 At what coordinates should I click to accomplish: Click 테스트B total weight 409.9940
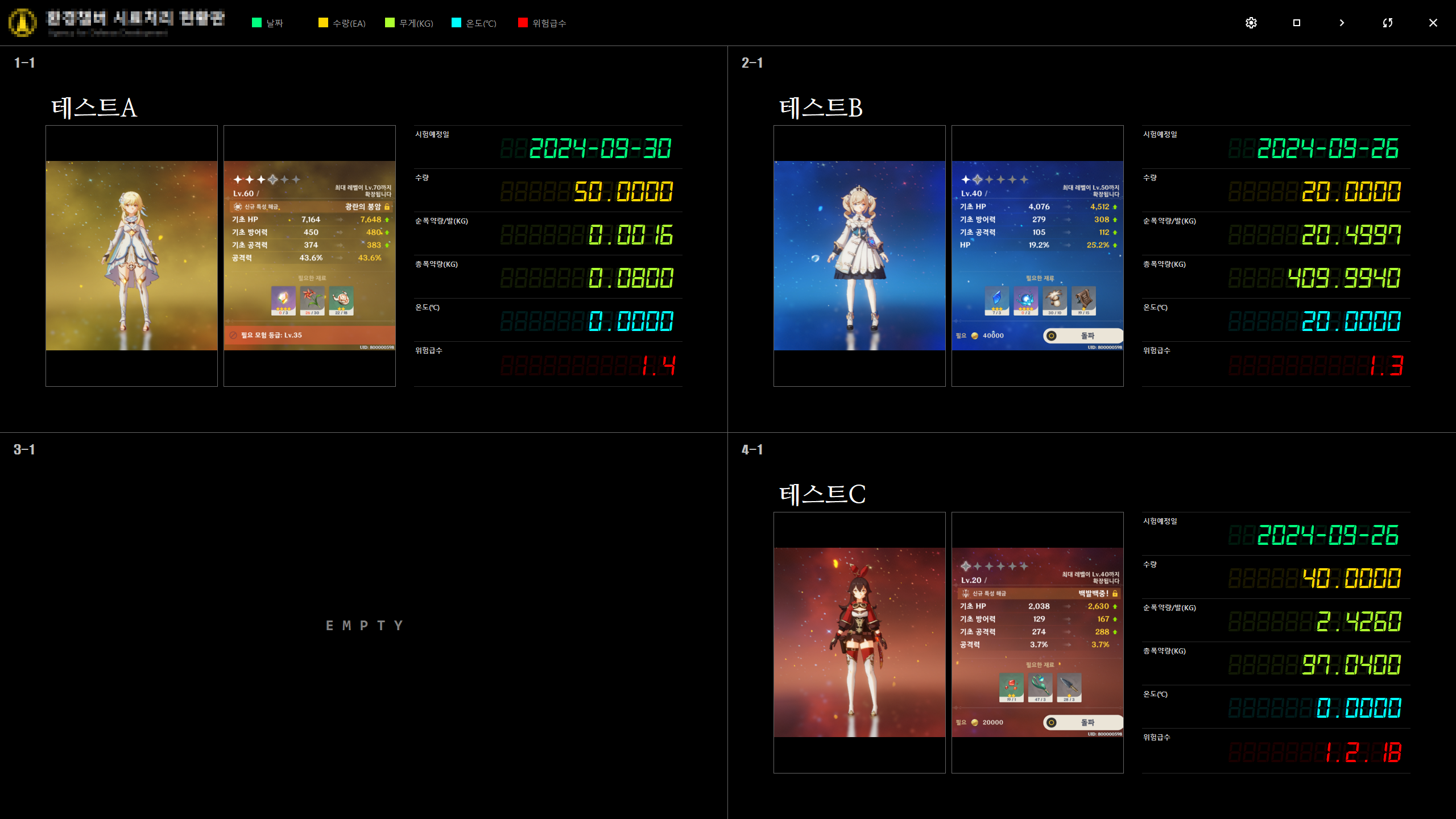click(1344, 278)
